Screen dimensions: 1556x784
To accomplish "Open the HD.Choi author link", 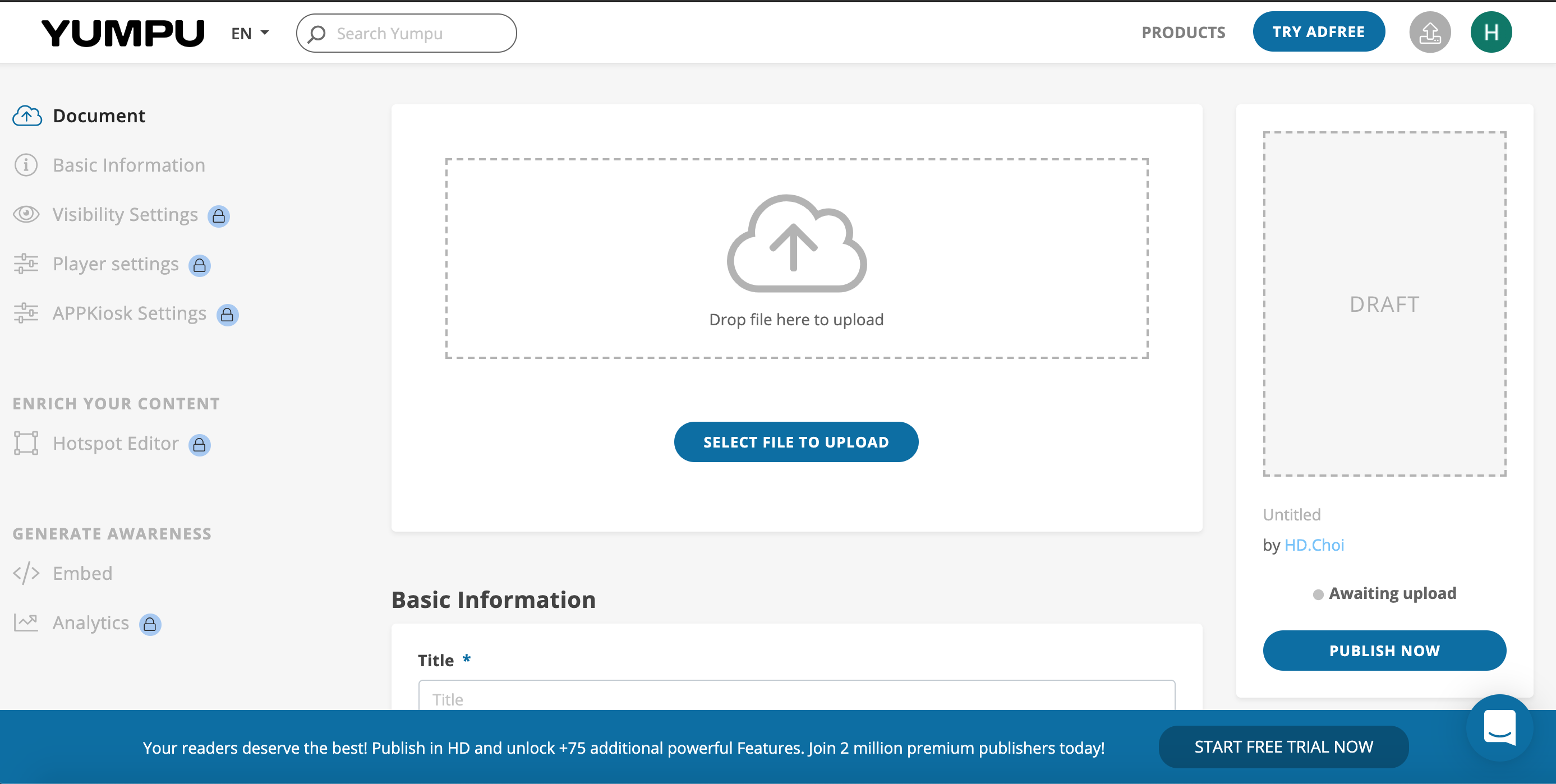I will click(1314, 545).
